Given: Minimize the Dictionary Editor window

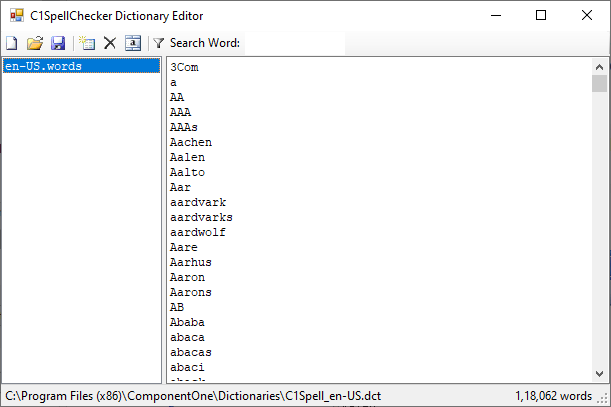Looking at the screenshot, I should (496, 16).
